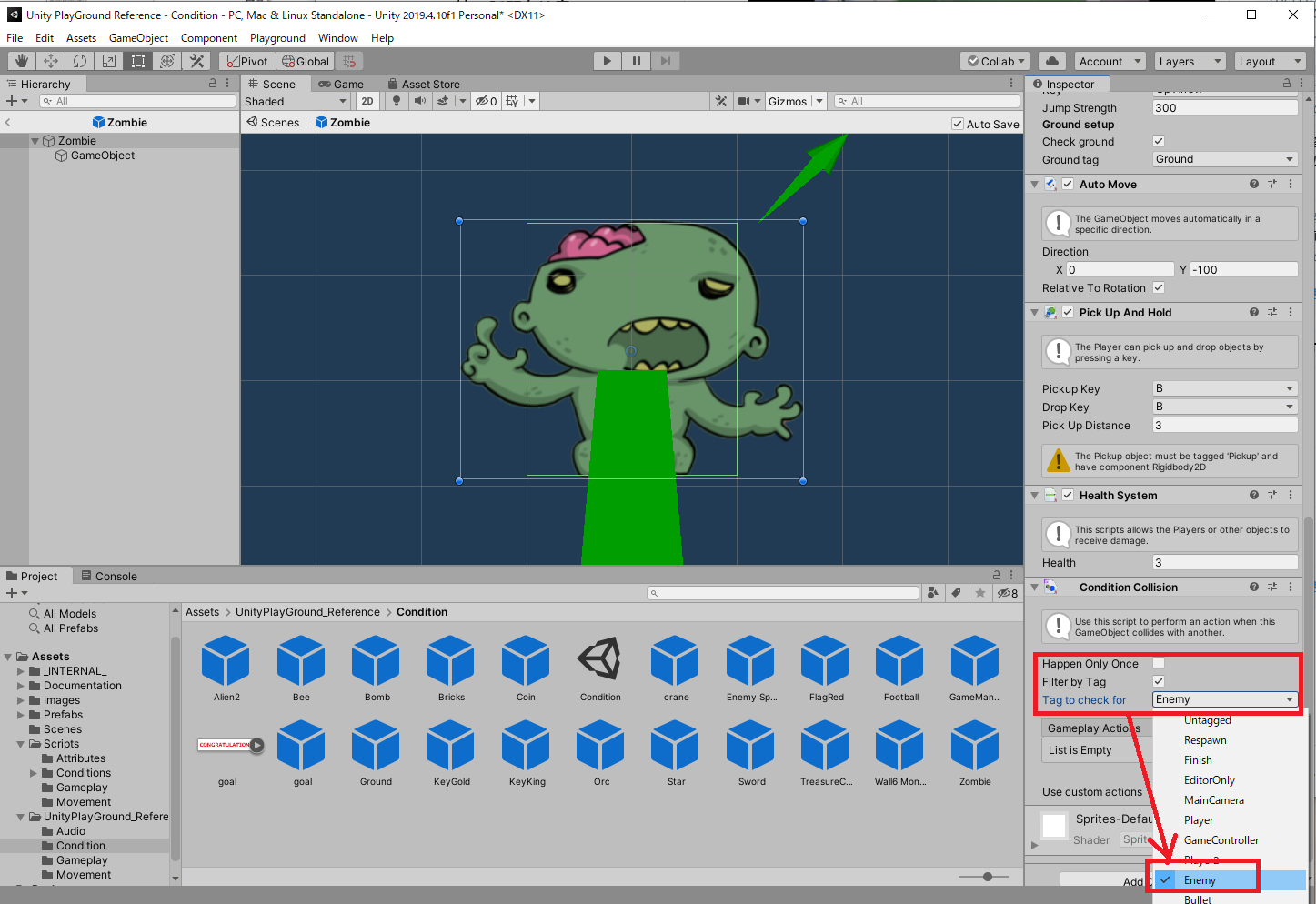
Task: Open the Collab dropdown
Action: click(x=995, y=61)
